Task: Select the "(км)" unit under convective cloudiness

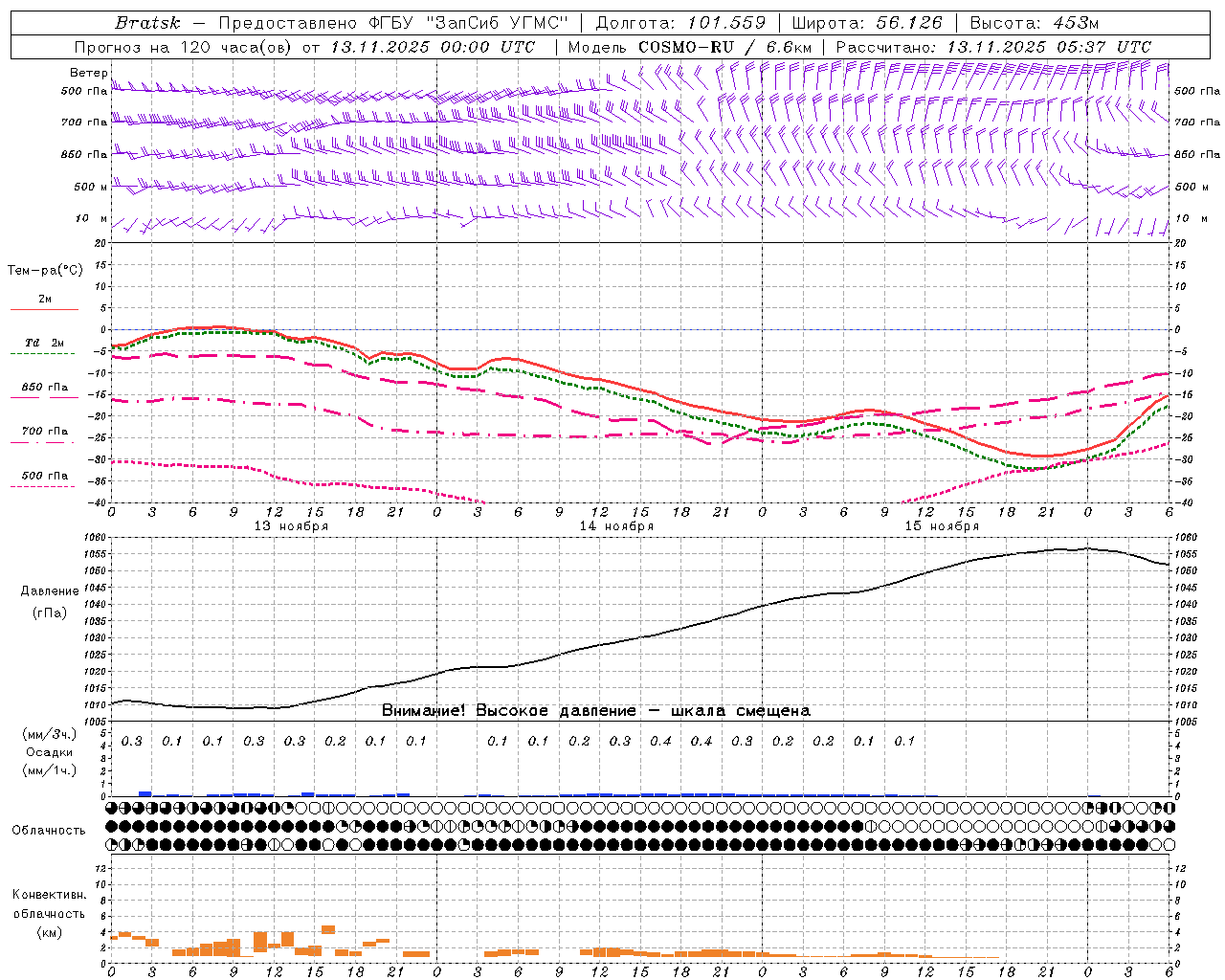Action: (49, 932)
